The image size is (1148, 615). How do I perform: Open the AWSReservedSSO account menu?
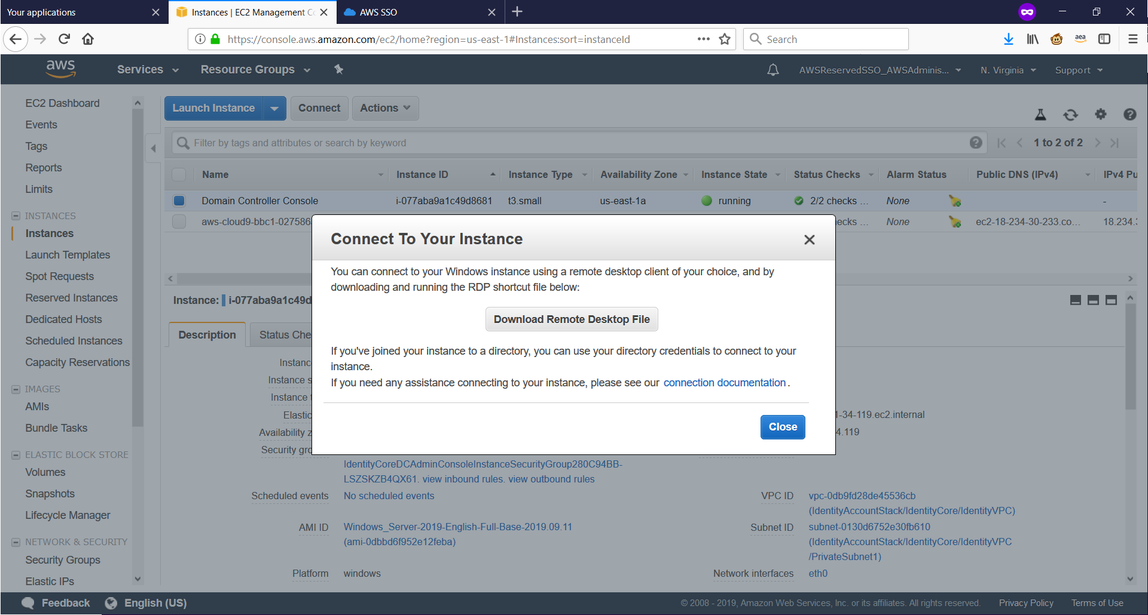click(880, 70)
